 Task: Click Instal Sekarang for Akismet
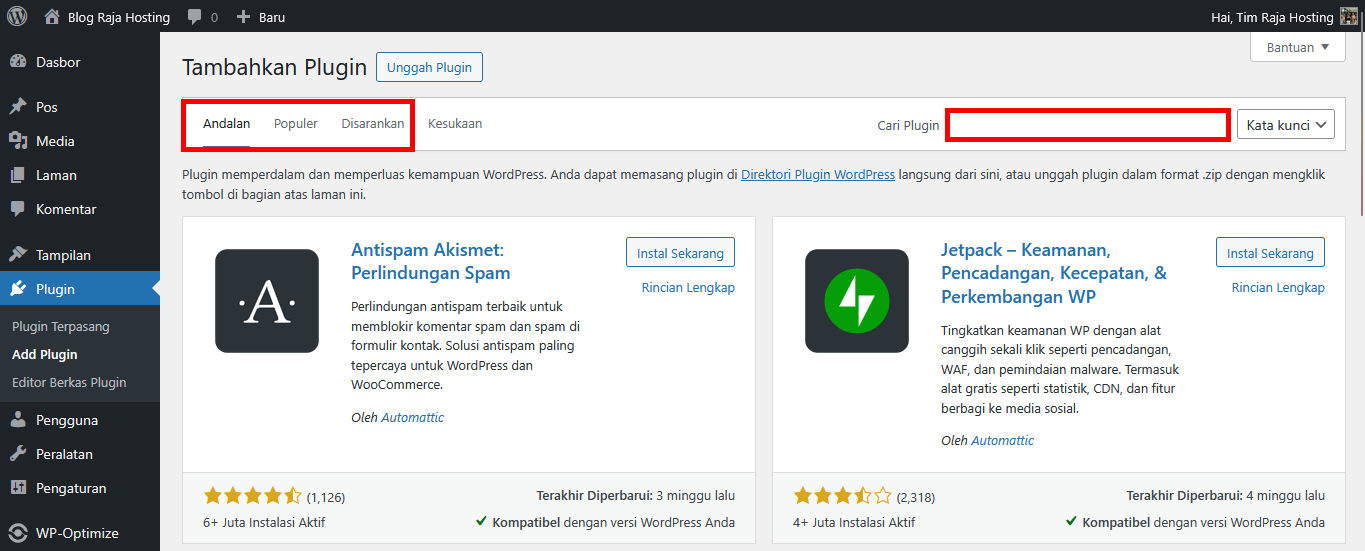pos(680,253)
